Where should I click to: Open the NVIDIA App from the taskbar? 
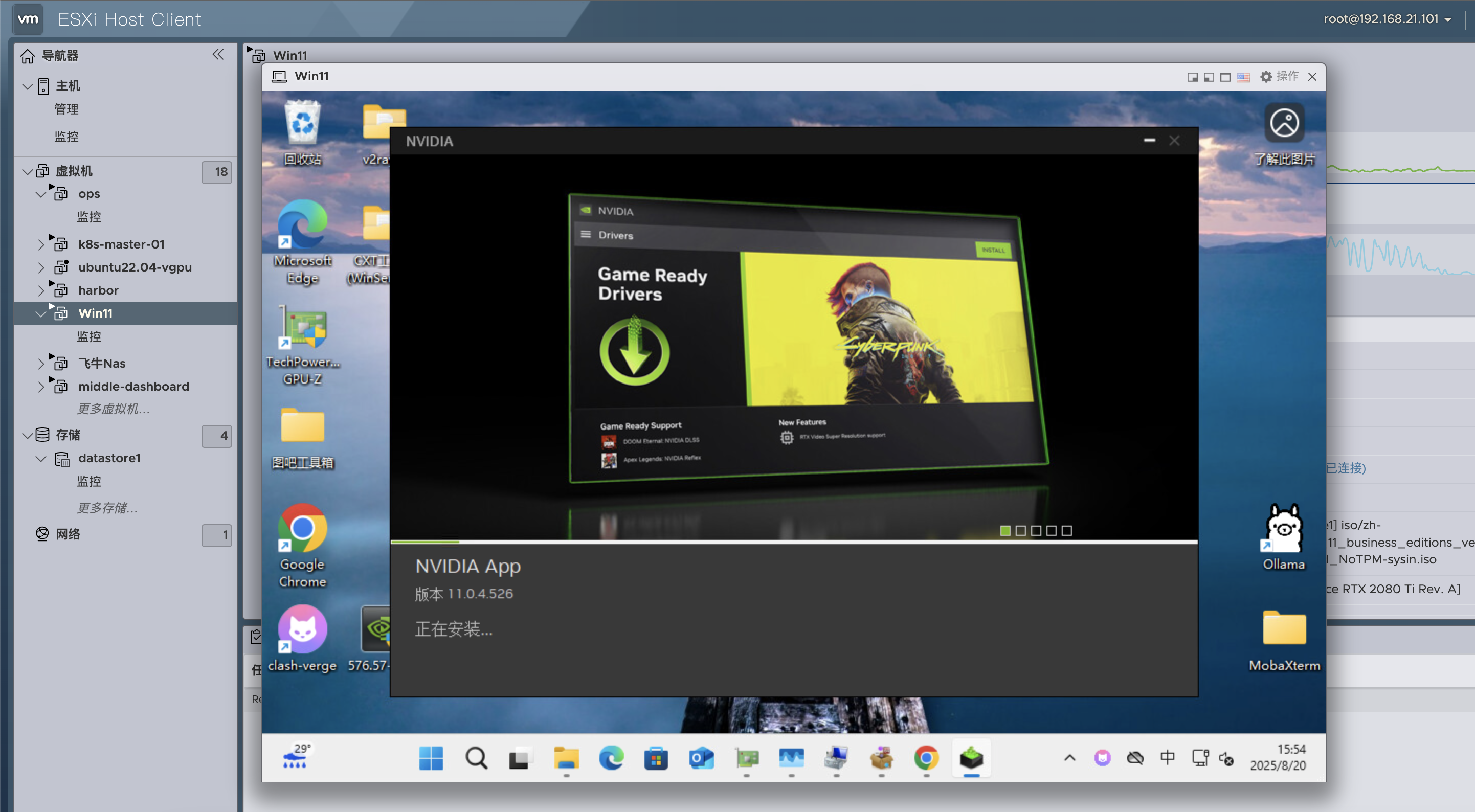click(971, 758)
